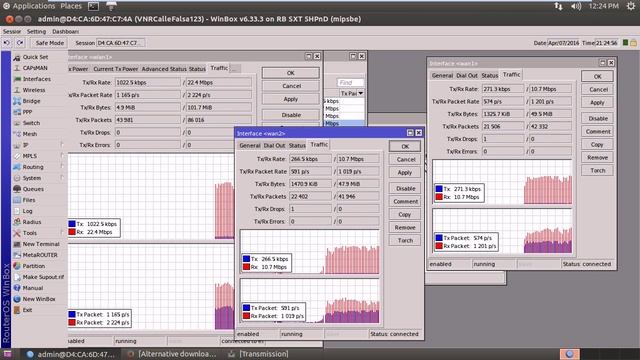
Task: Open the Dashboard menu
Action: click(x=65, y=31)
